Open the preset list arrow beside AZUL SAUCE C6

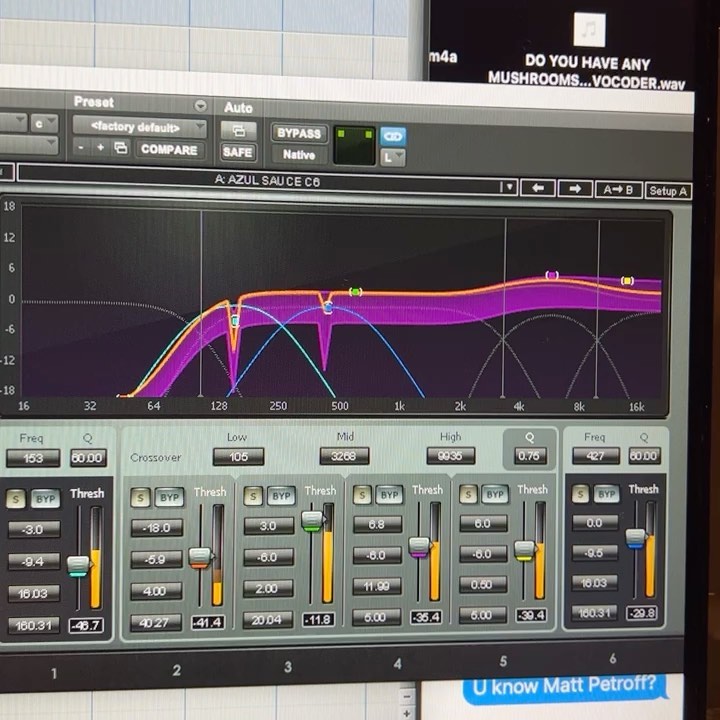tap(508, 187)
